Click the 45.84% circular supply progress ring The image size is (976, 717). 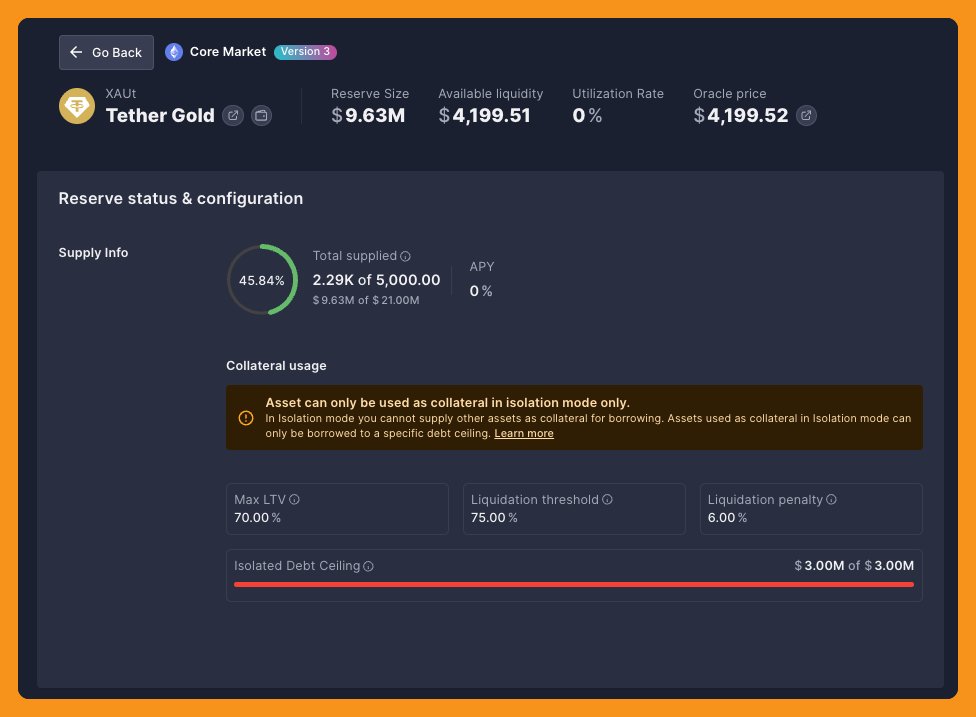pyautogui.click(x=262, y=280)
